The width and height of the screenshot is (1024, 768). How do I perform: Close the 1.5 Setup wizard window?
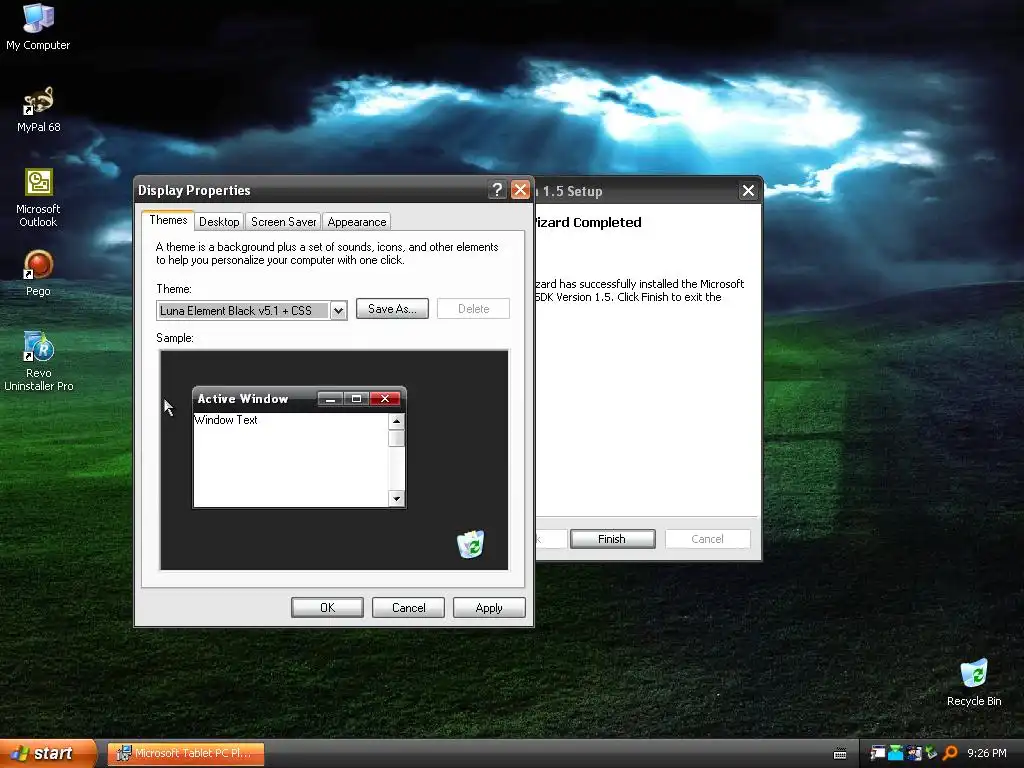pyautogui.click(x=748, y=191)
